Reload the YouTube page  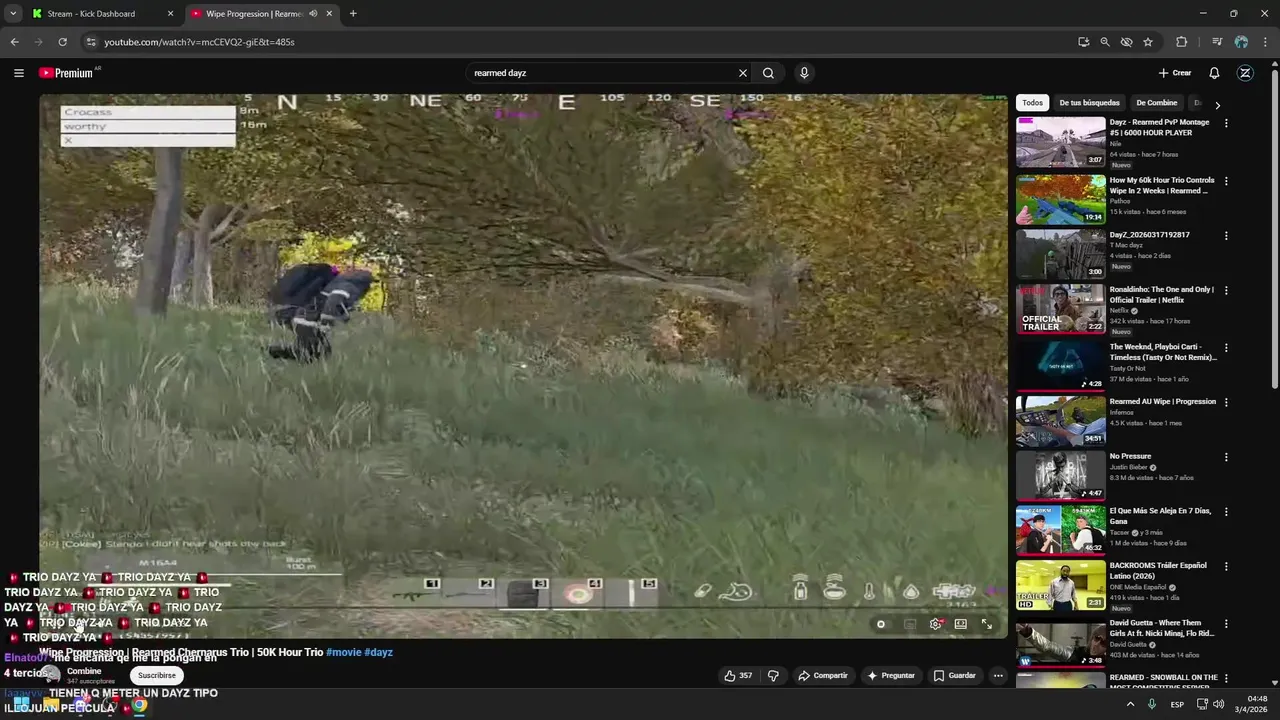click(x=62, y=42)
